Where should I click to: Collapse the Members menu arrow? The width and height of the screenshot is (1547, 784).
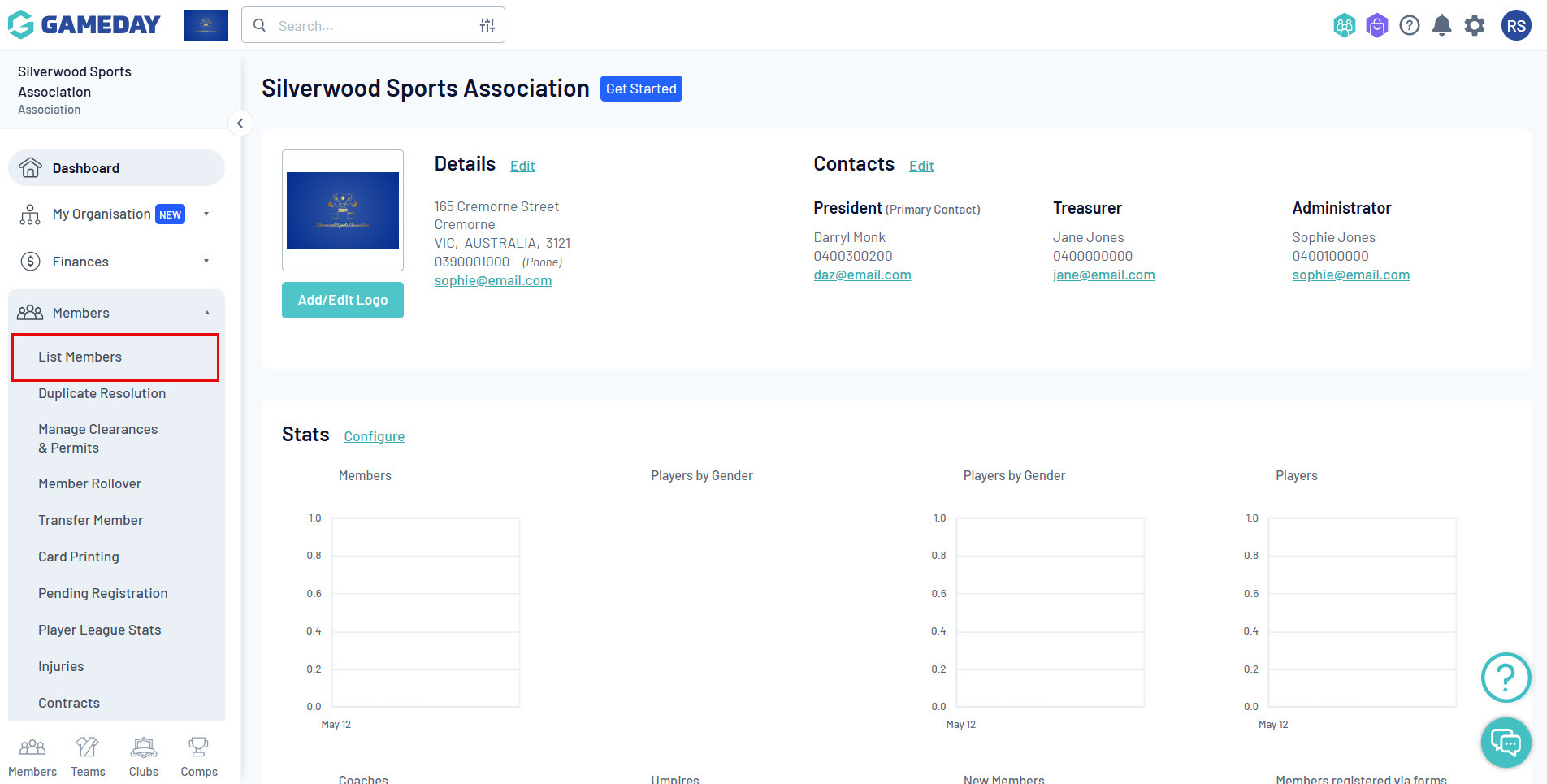click(x=207, y=313)
